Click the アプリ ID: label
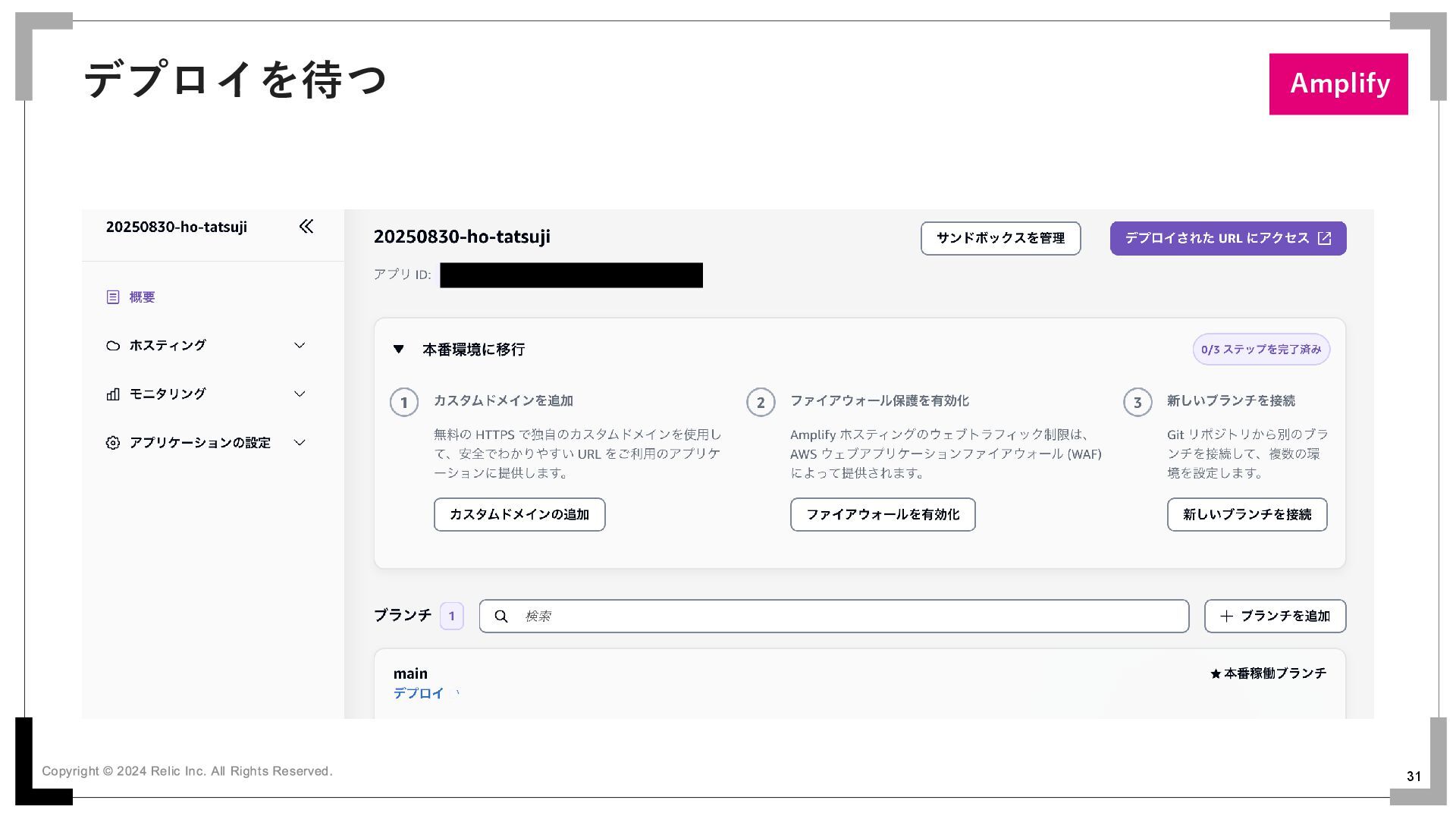 point(402,275)
